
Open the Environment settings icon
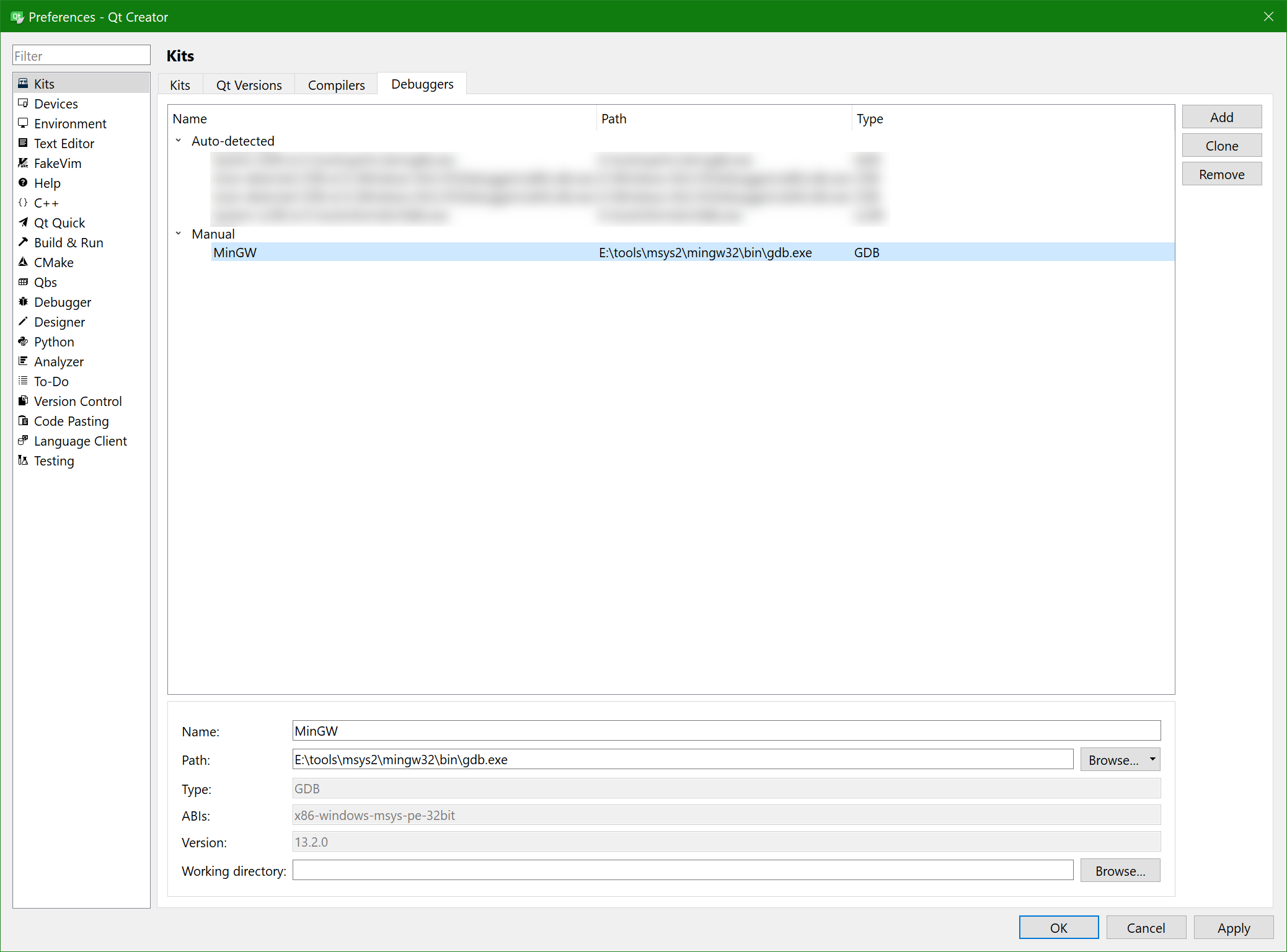click(23, 123)
